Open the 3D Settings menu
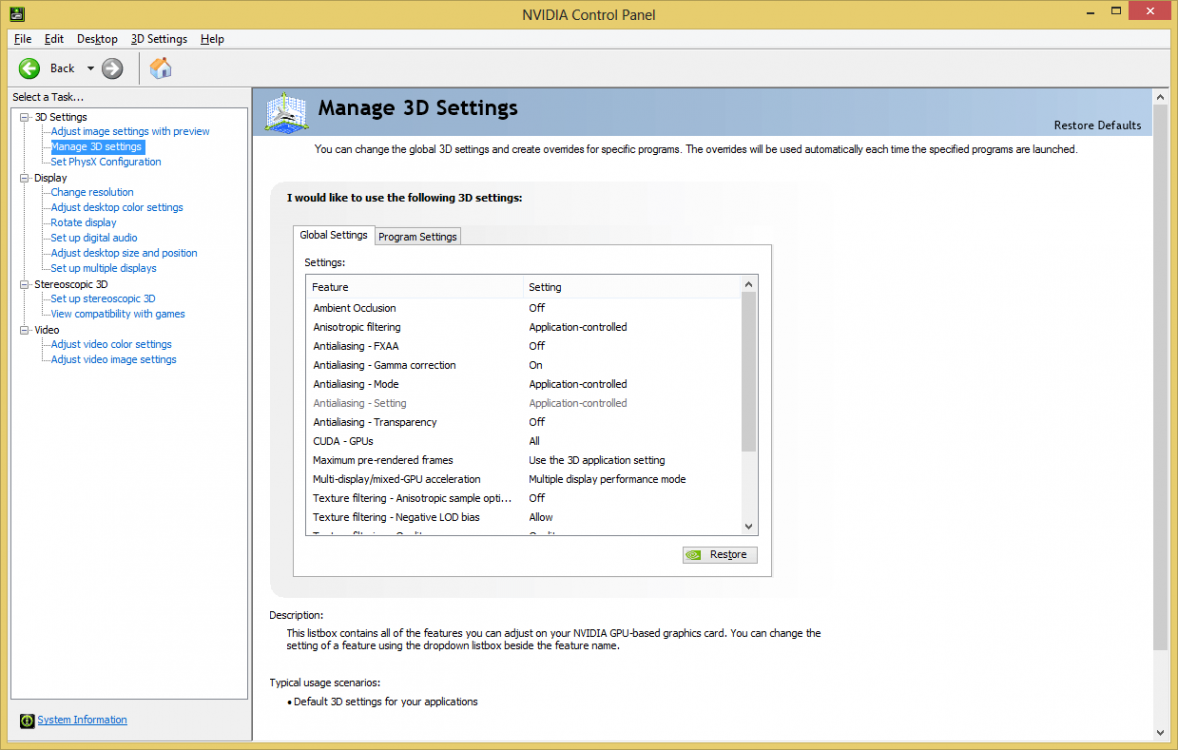 tap(159, 39)
